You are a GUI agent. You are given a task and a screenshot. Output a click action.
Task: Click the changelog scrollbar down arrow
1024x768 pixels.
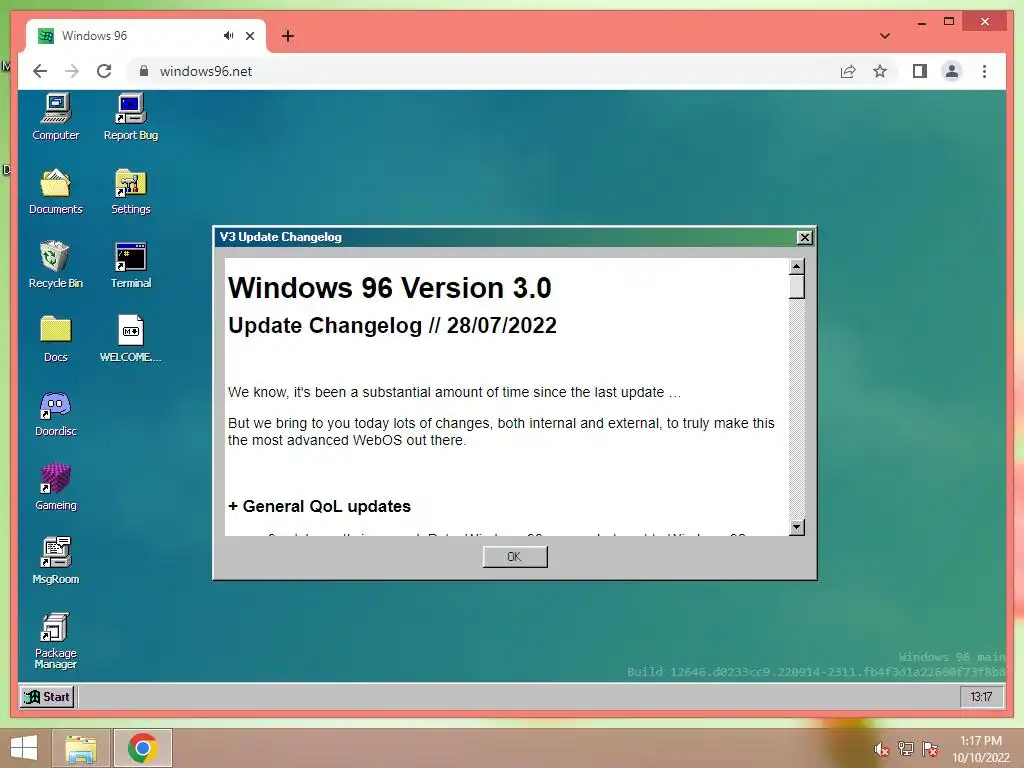(796, 527)
